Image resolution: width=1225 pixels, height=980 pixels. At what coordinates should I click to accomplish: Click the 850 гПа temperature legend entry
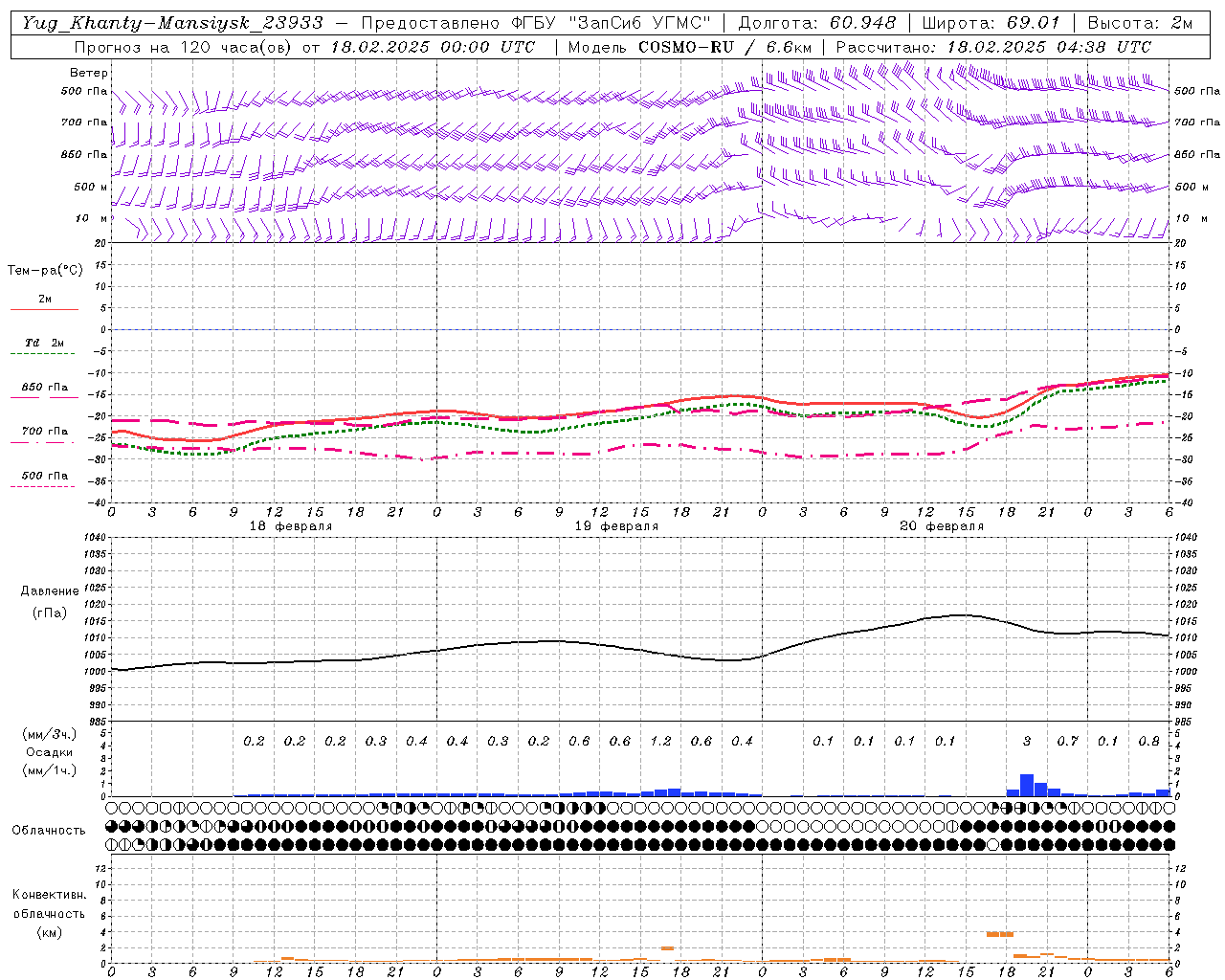click(x=45, y=388)
